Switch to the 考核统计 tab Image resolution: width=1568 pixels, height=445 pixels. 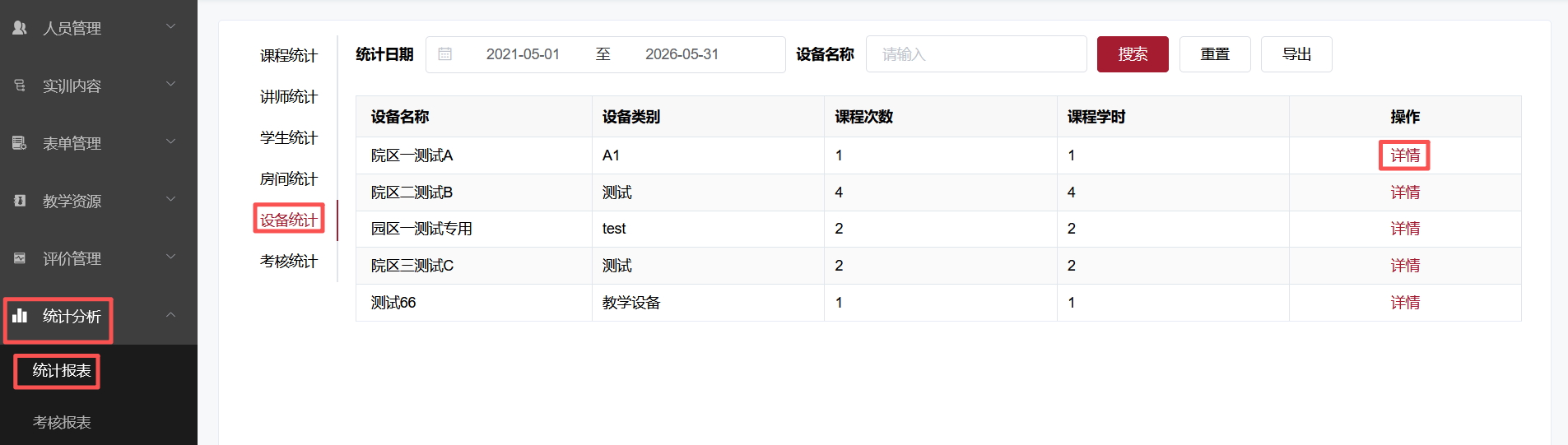point(288,262)
